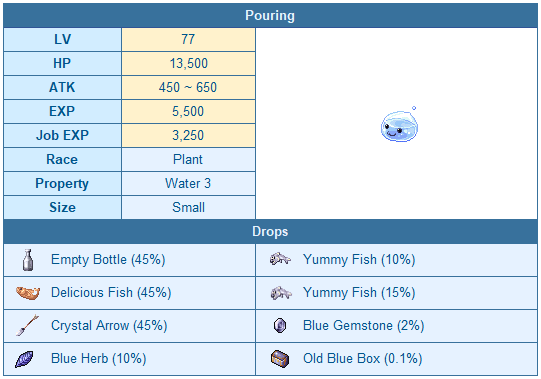Click the HP value 13,500 cell
The width and height of the screenshot is (541, 379).
188,64
